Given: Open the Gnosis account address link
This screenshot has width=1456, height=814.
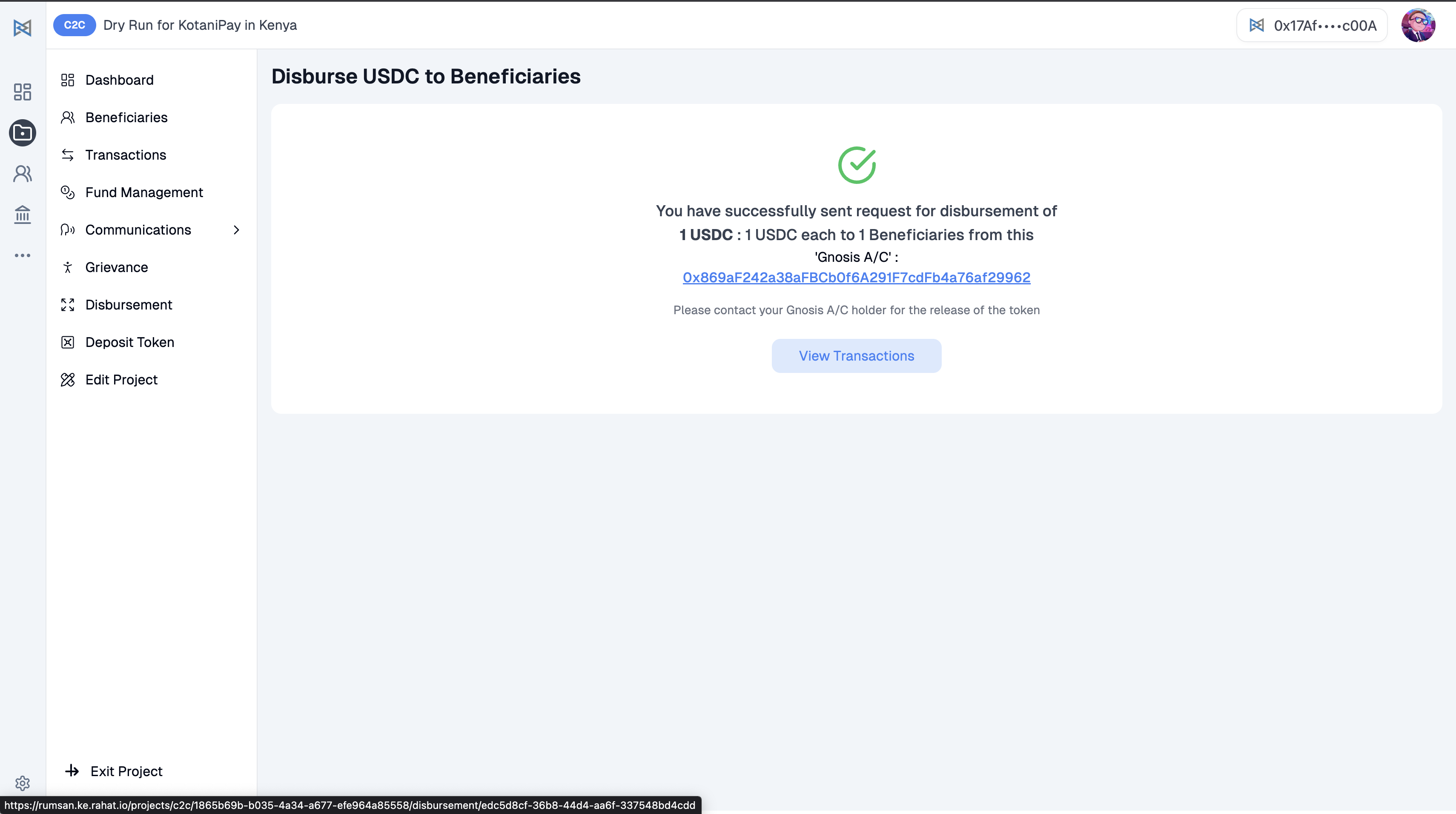Looking at the screenshot, I should 856,278.
